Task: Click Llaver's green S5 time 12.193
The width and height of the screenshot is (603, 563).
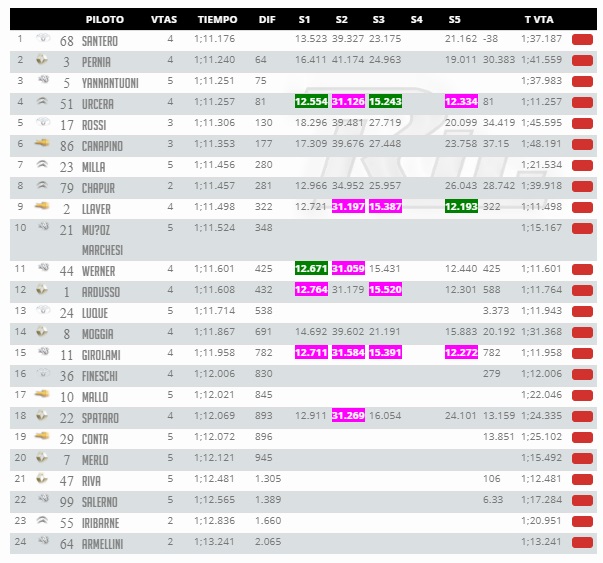Action: coord(461,207)
